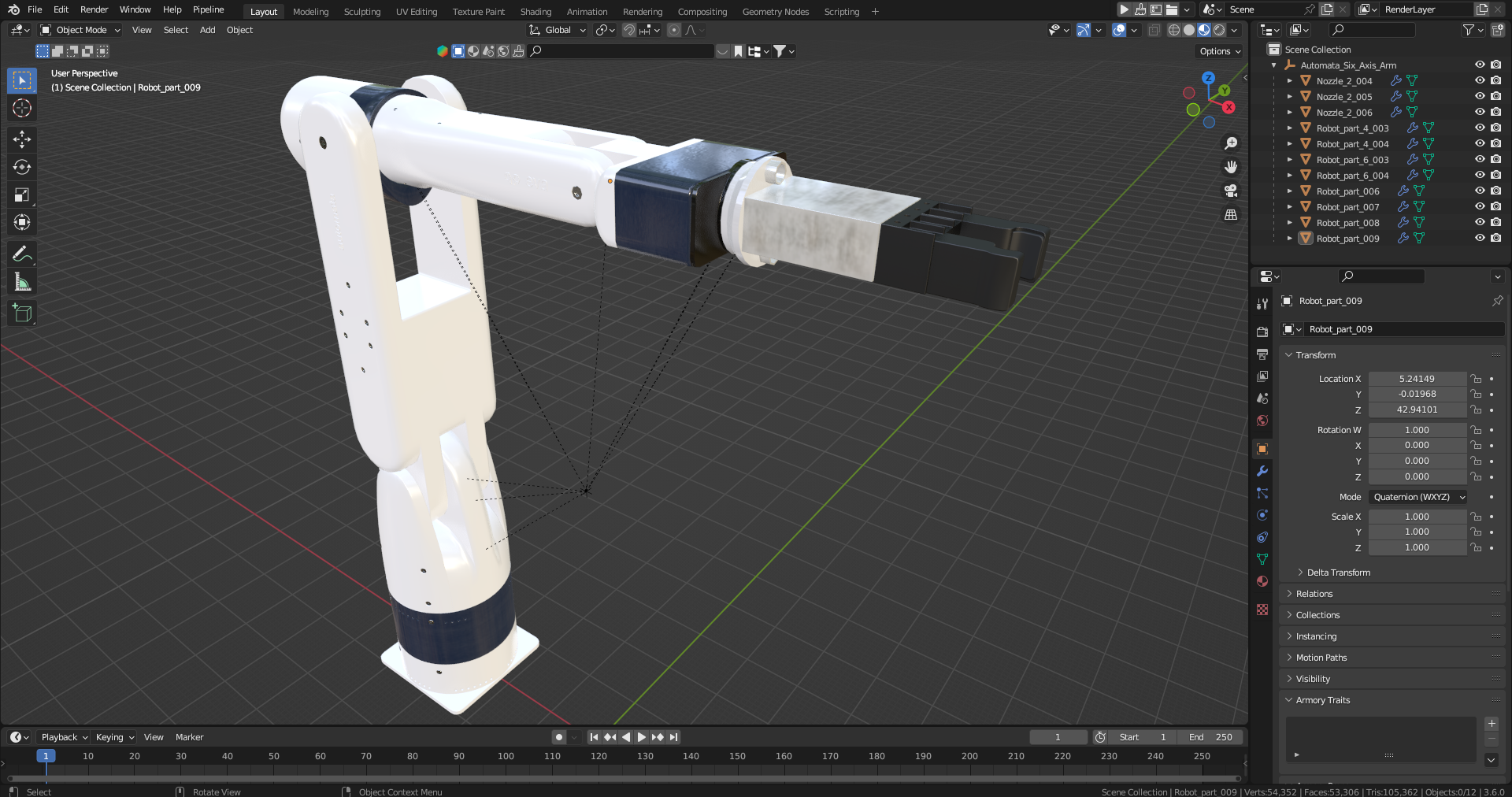Choose the Annotate pencil tool
This screenshot has height=797, width=1512.
pos(22,254)
